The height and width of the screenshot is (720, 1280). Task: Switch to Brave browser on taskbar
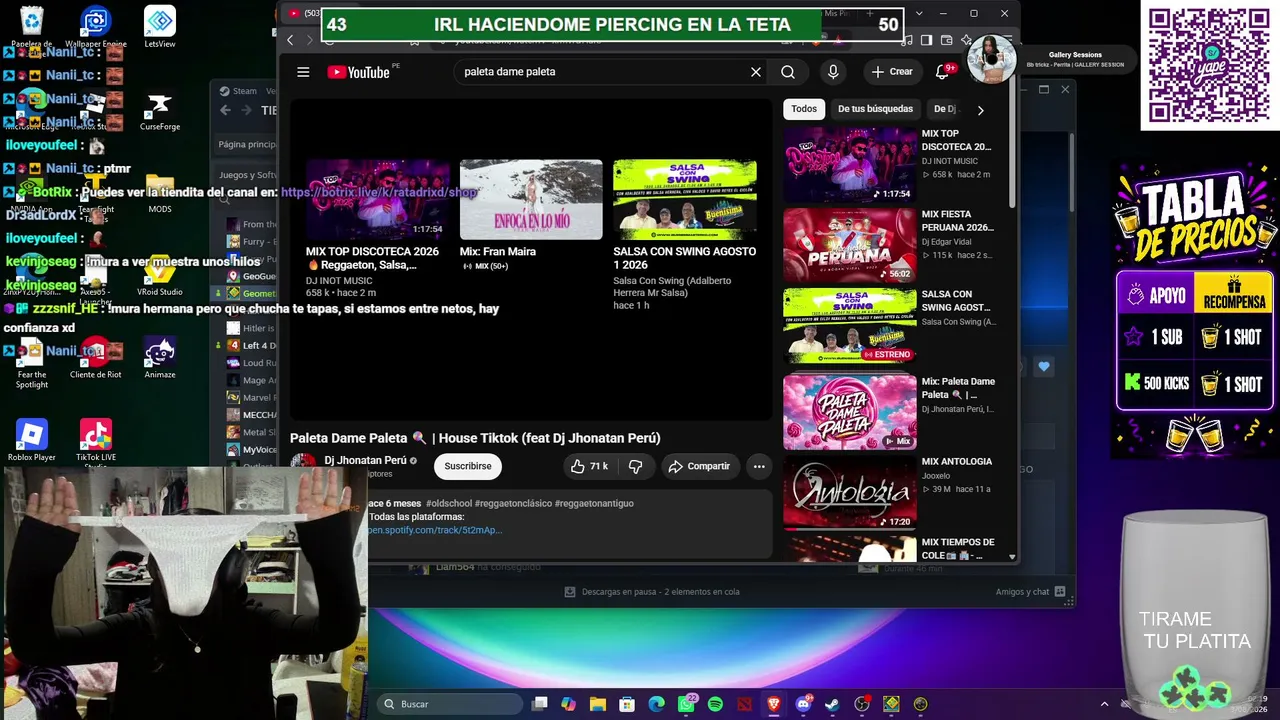(774, 704)
